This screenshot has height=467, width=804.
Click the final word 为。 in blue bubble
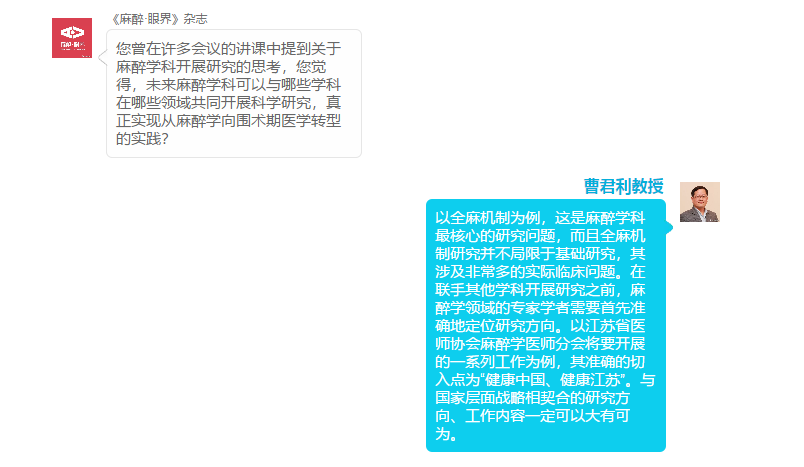[446, 434]
